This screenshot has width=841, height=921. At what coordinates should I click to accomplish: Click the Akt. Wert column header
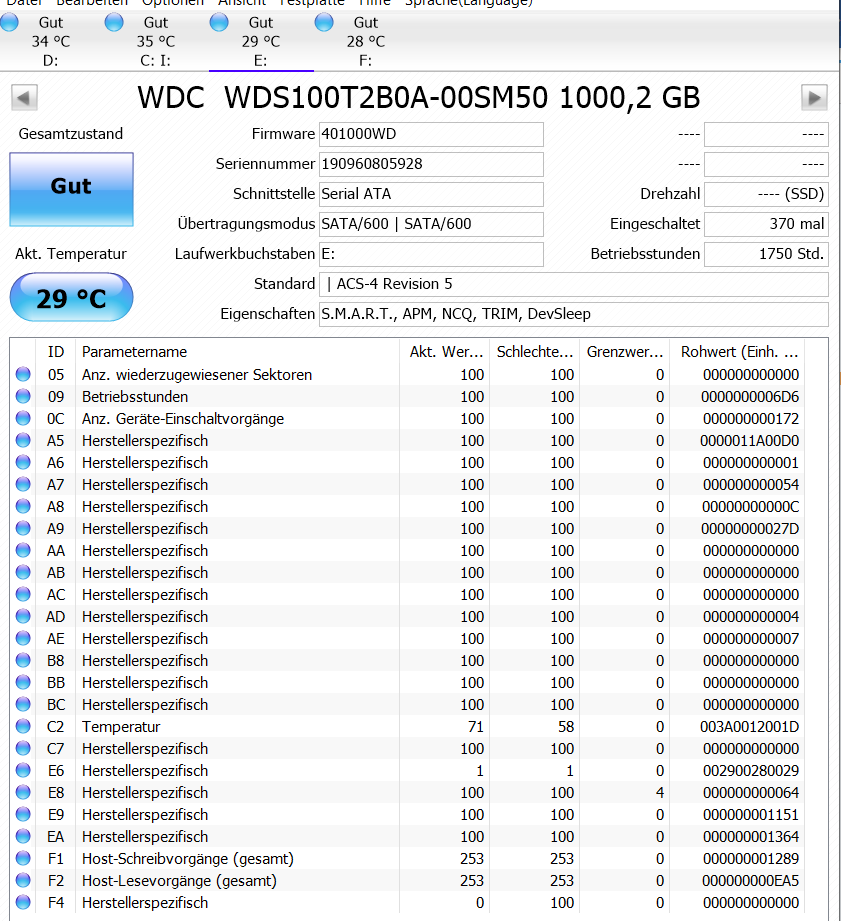(445, 352)
